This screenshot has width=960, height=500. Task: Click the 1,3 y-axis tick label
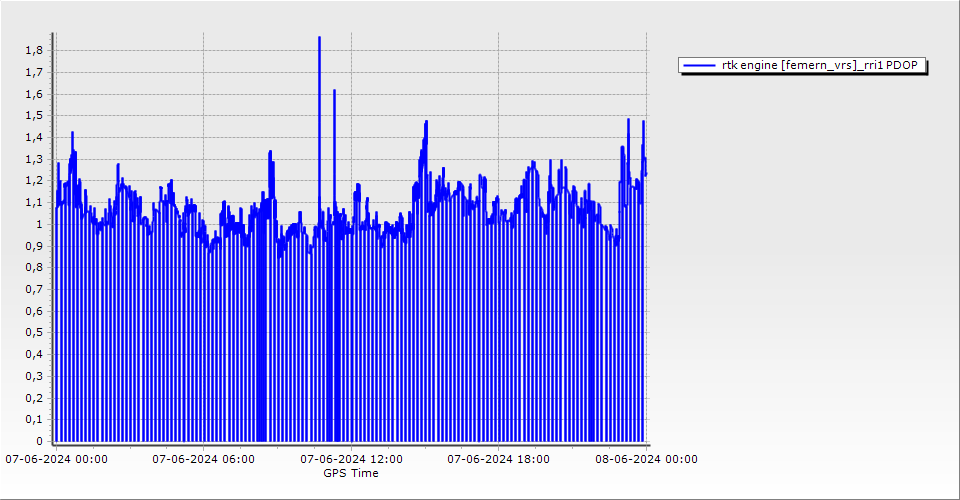(x=33, y=159)
